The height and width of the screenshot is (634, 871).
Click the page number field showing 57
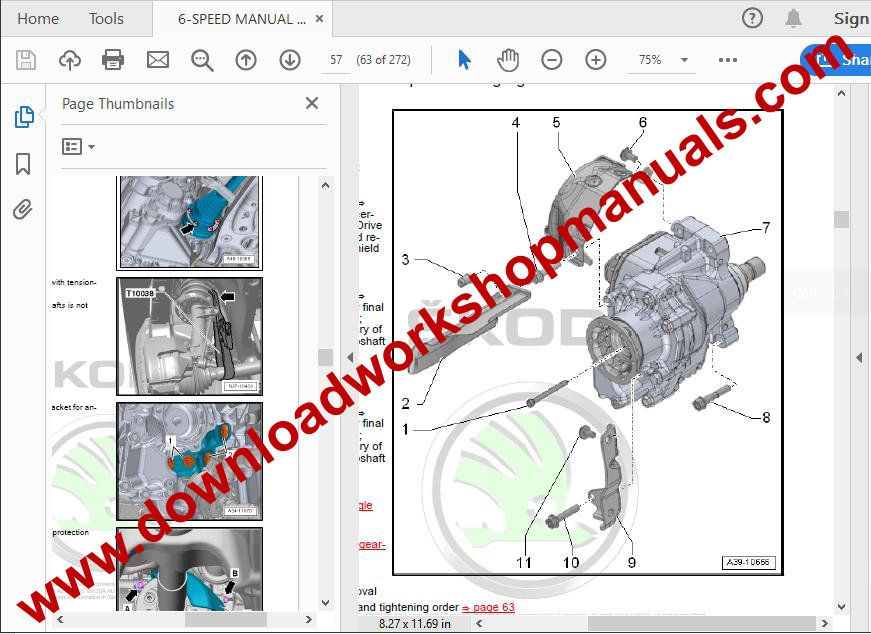336,60
